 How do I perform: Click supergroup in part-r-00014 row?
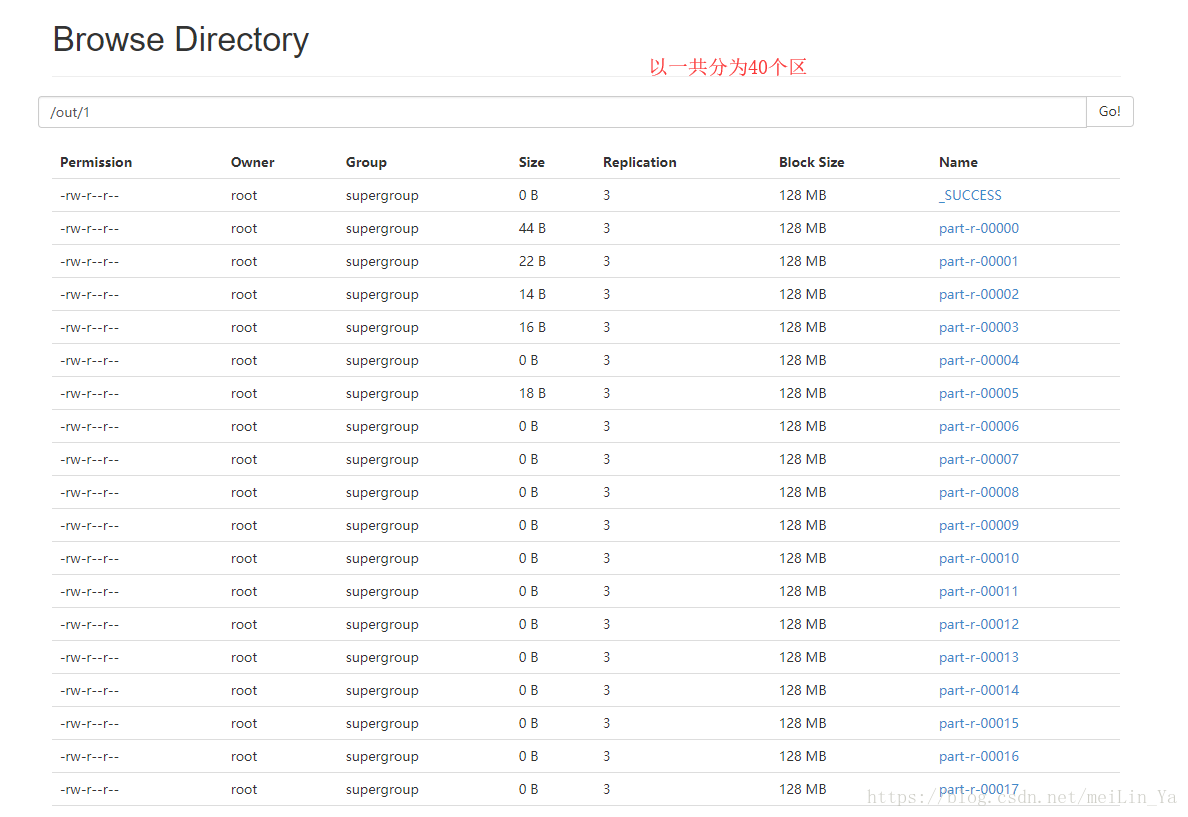point(382,690)
